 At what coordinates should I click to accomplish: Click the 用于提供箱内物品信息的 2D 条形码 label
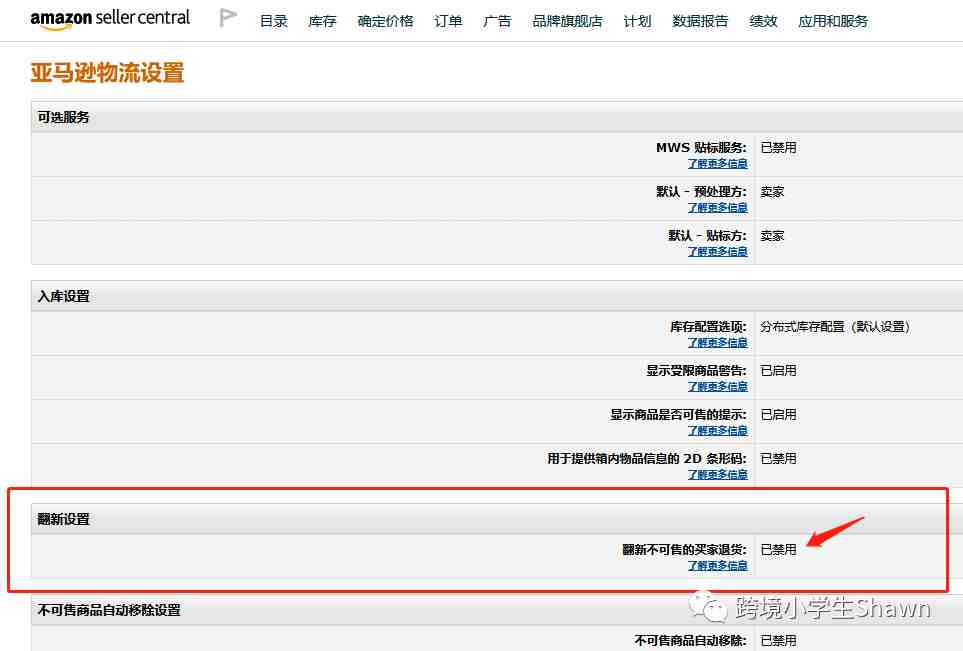click(x=647, y=458)
